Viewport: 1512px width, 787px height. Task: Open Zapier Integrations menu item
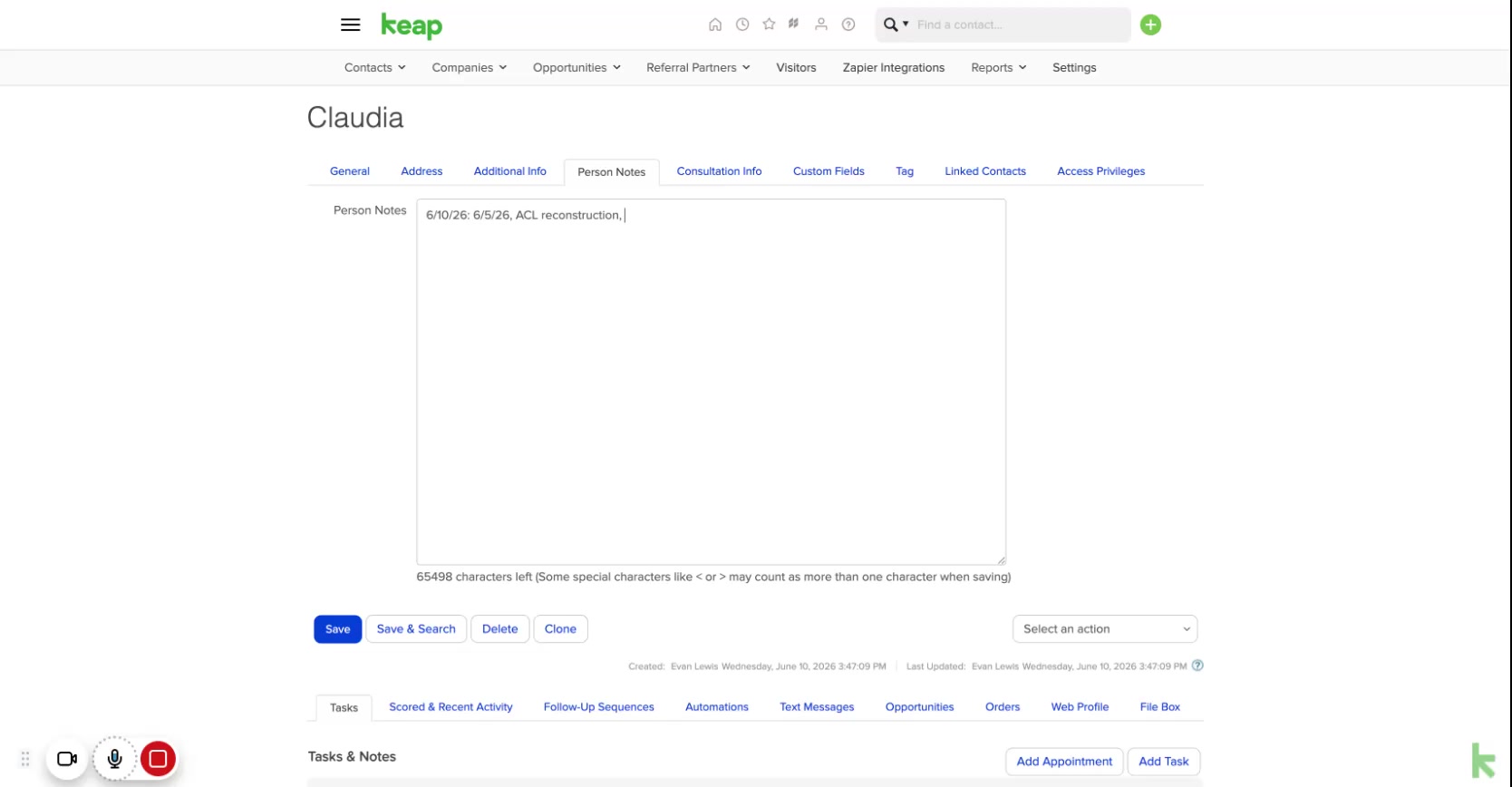[x=893, y=68]
